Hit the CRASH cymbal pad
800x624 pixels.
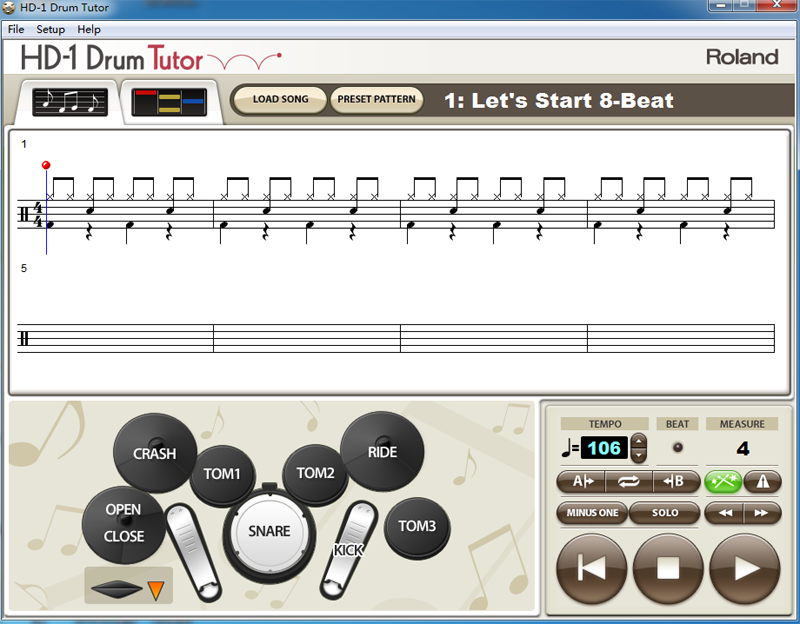point(155,453)
